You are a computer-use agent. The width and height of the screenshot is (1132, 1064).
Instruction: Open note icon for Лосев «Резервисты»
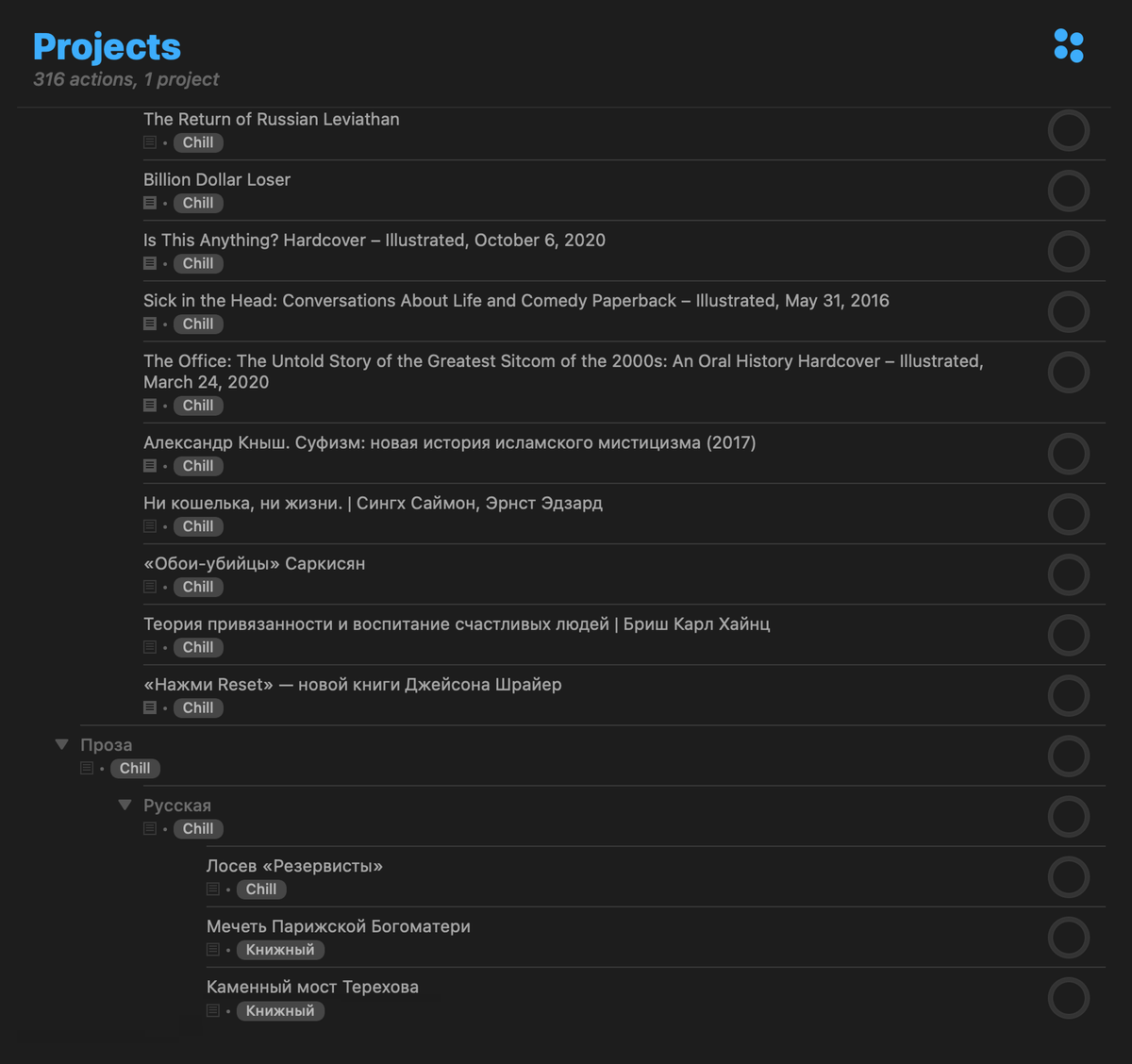point(213,889)
